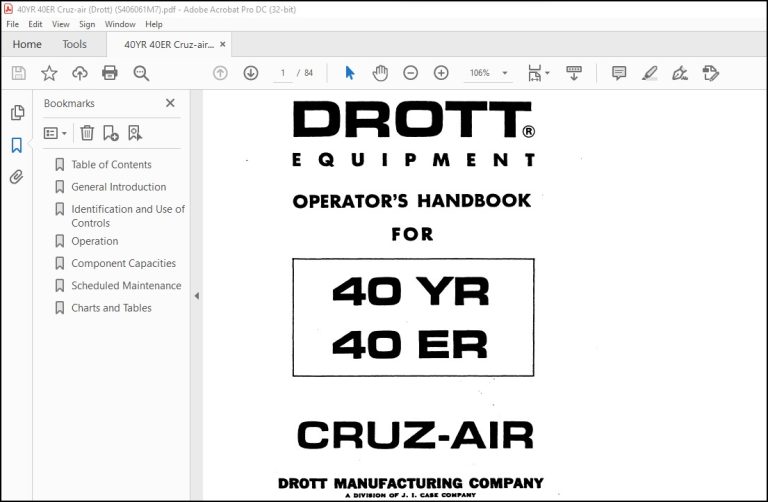Click the Zoom out minus button
Screen dimensions: 768x502
410,73
